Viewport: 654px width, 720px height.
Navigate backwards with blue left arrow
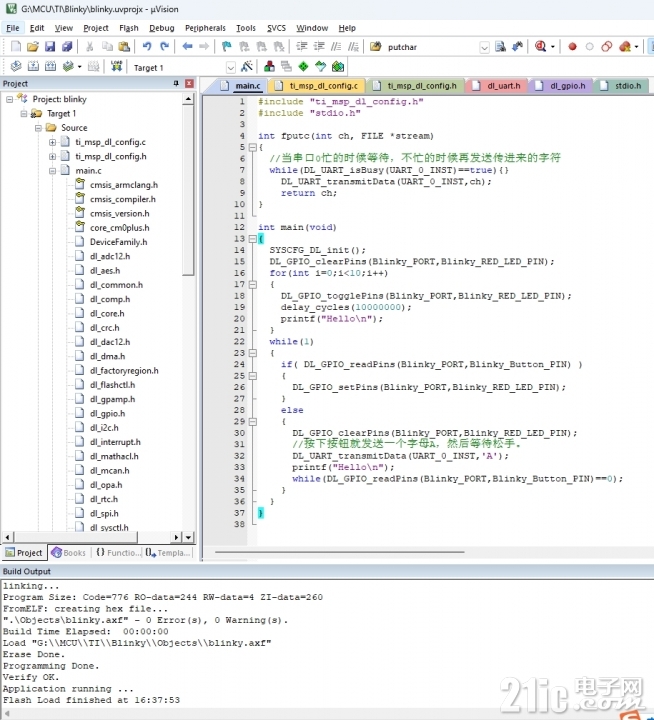pos(187,46)
